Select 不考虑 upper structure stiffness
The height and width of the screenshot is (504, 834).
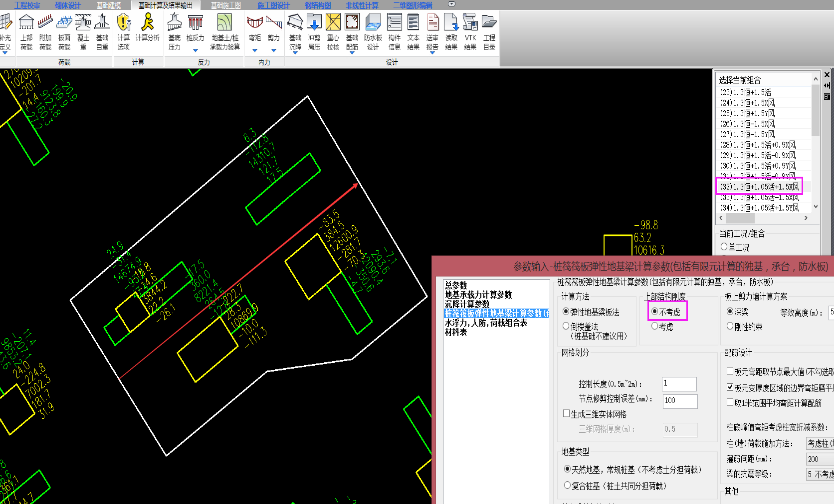click(654, 312)
